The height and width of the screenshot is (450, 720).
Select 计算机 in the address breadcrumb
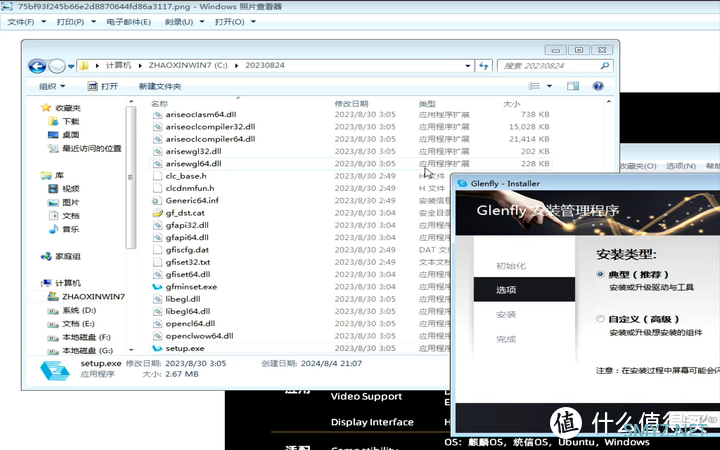(118, 66)
